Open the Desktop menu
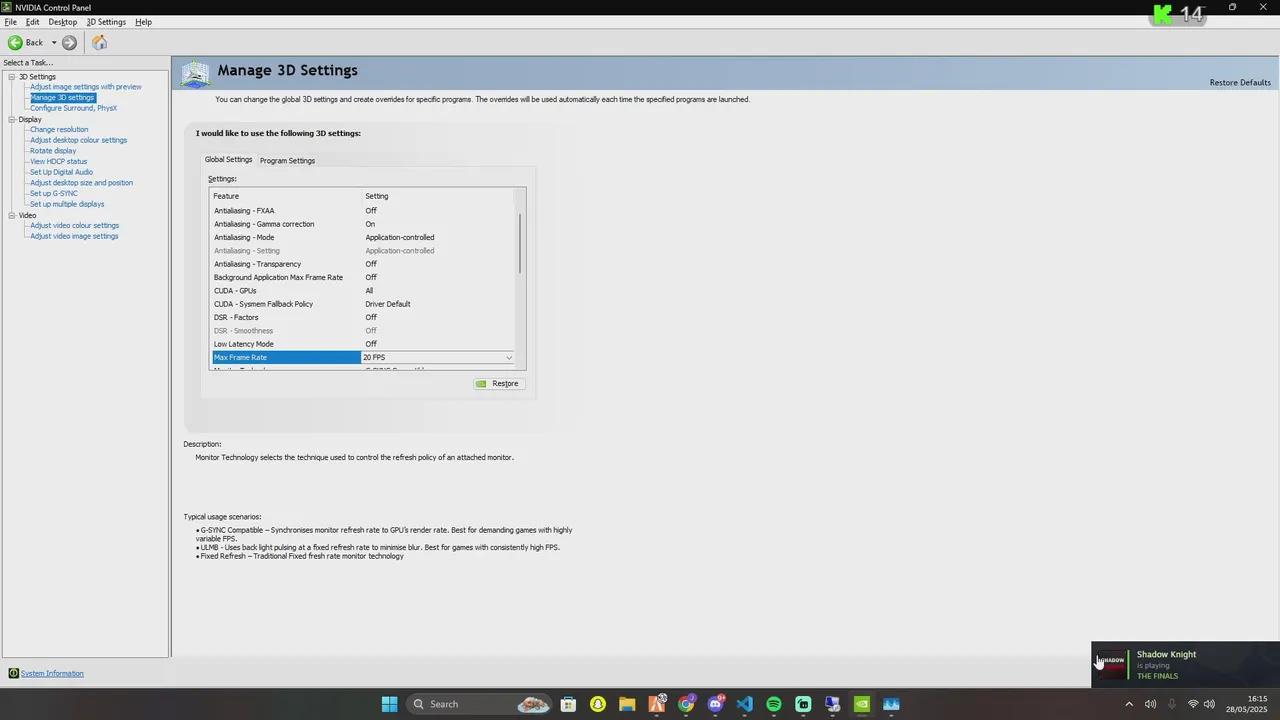Image resolution: width=1280 pixels, height=720 pixels. click(62, 22)
